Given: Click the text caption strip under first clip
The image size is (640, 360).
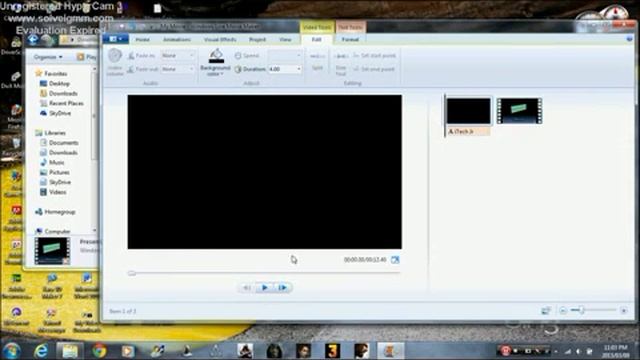Looking at the screenshot, I should 468,131.
